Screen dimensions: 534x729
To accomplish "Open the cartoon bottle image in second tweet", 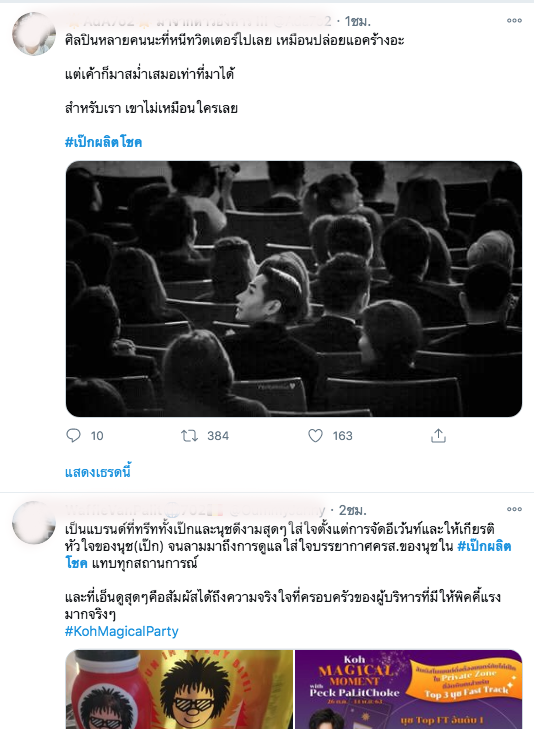I will click(x=179, y=689).
